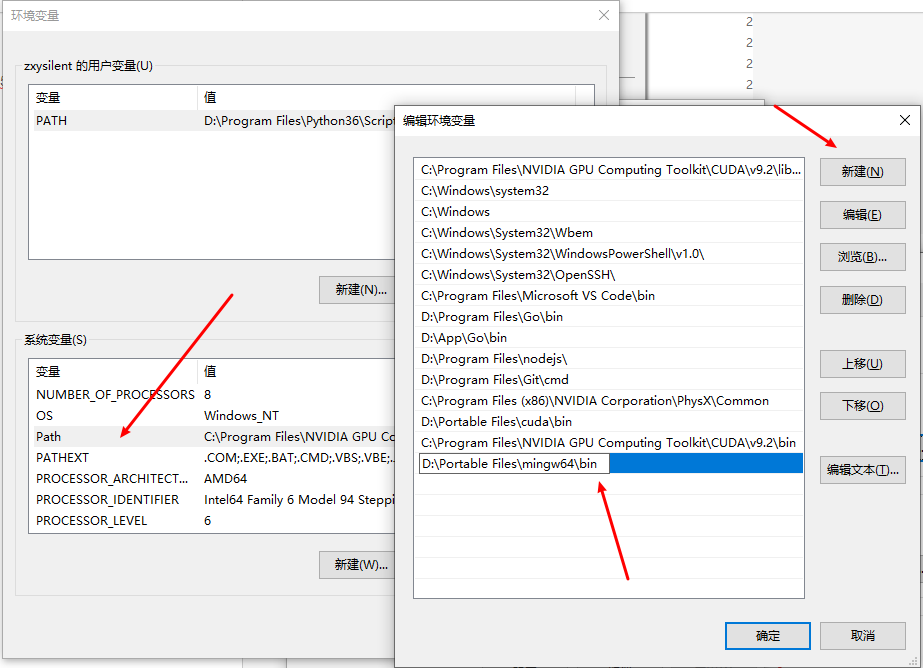Move entry down with 下移(O)
Viewport: 923px width, 668px height.
tap(862, 406)
